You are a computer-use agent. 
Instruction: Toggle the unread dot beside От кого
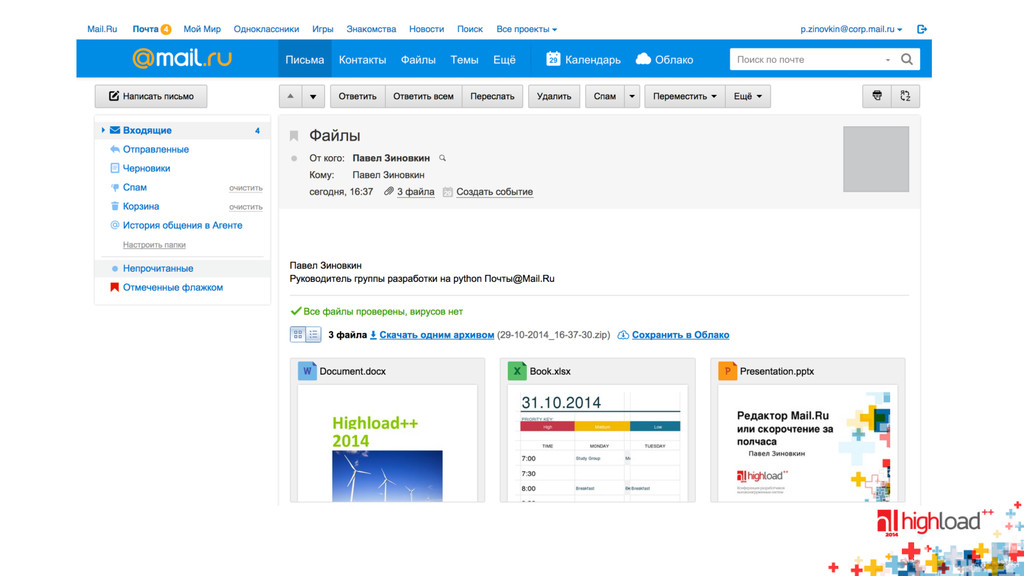pos(294,158)
